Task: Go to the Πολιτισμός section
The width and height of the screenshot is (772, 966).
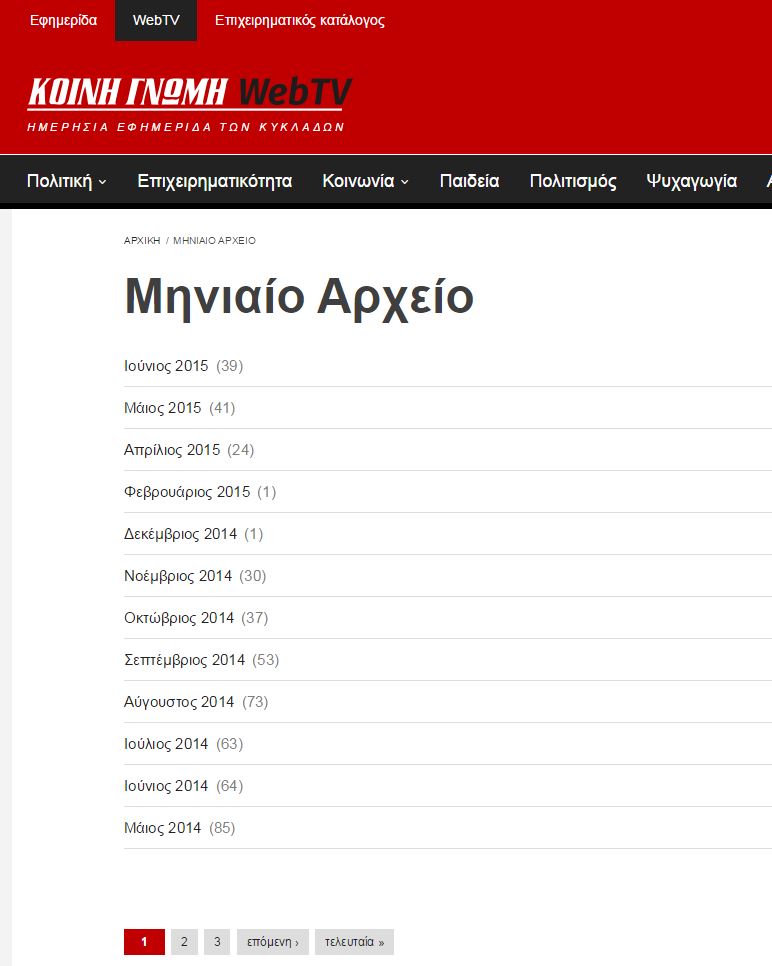Action: [x=573, y=181]
